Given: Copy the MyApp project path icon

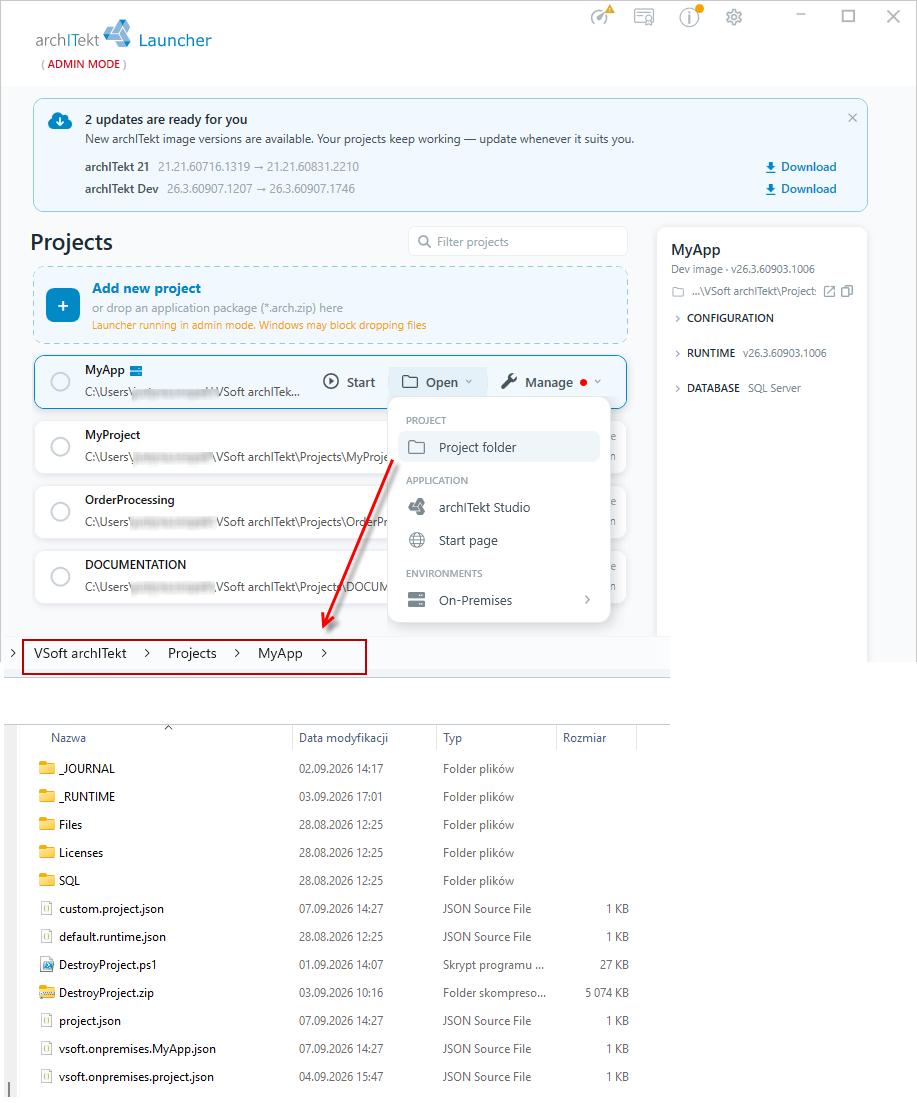Looking at the screenshot, I should coord(847,291).
